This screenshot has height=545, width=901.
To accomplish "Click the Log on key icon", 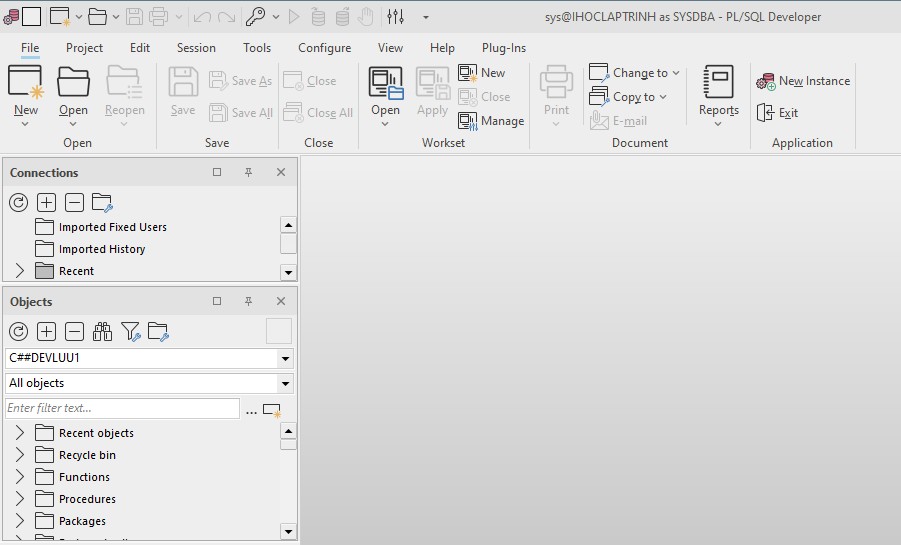I will coord(256,17).
